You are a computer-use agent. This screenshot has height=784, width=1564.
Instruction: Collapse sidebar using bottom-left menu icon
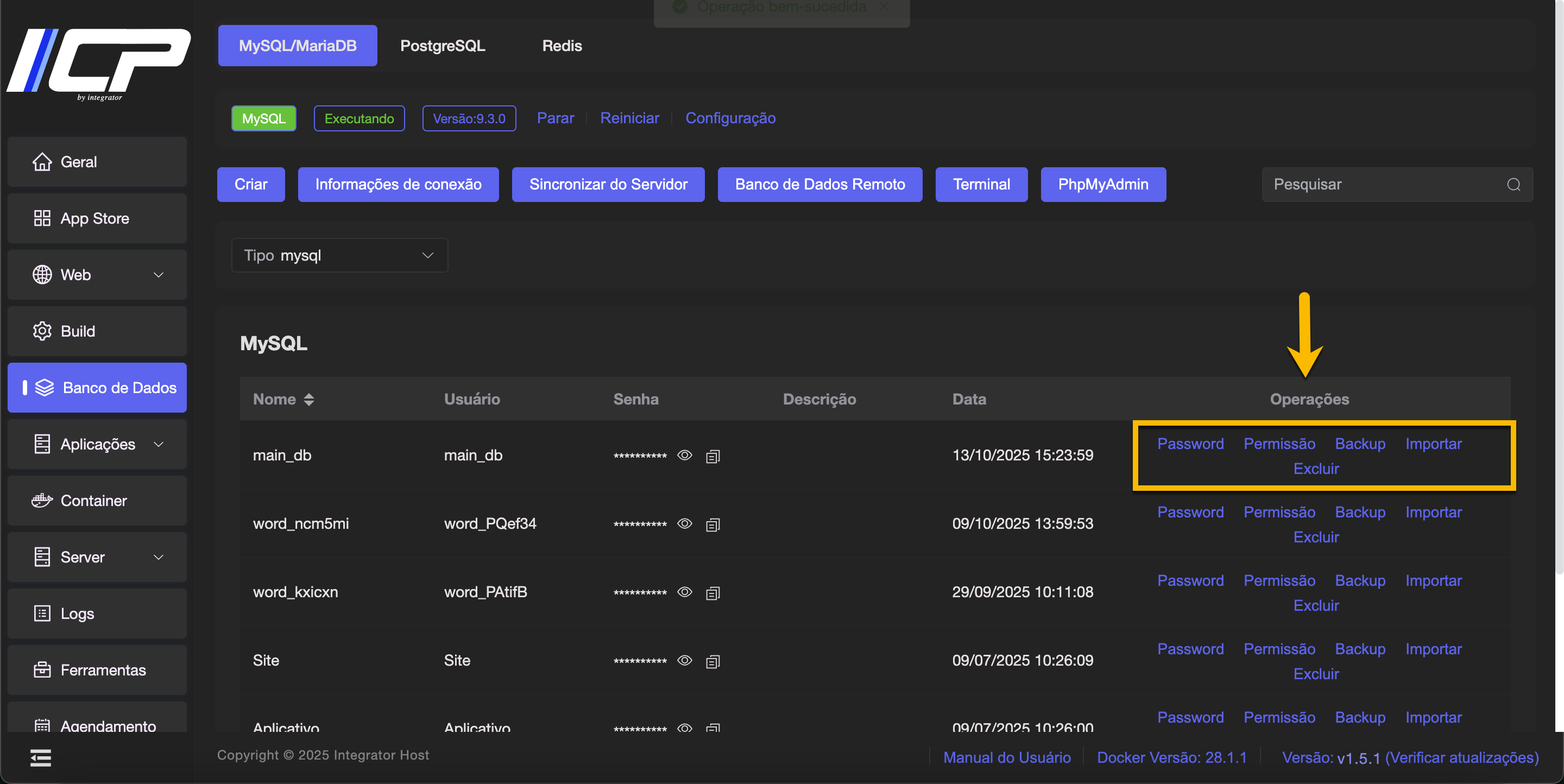pyautogui.click(x=41, y=757)
